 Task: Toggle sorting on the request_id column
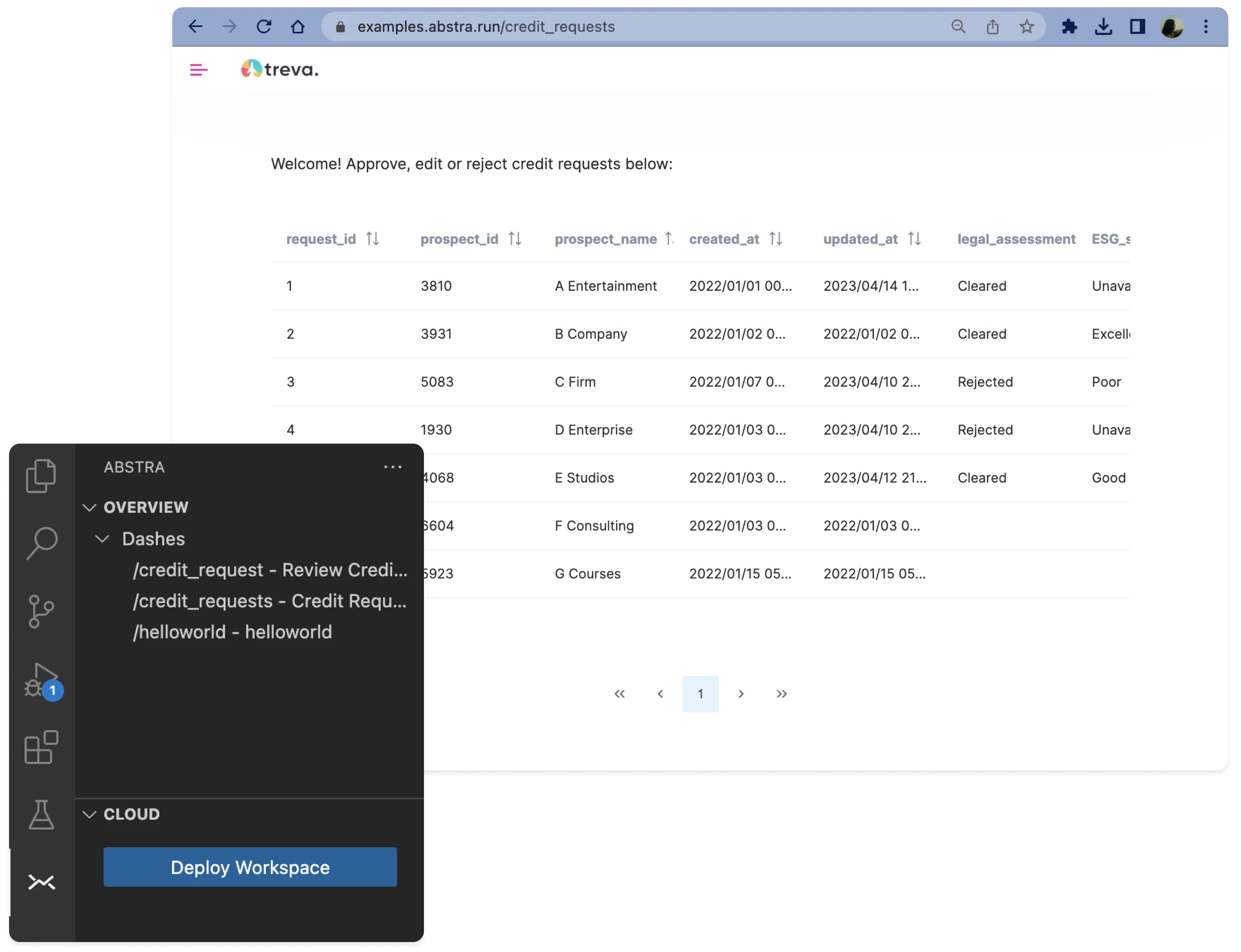click(373, 239)
